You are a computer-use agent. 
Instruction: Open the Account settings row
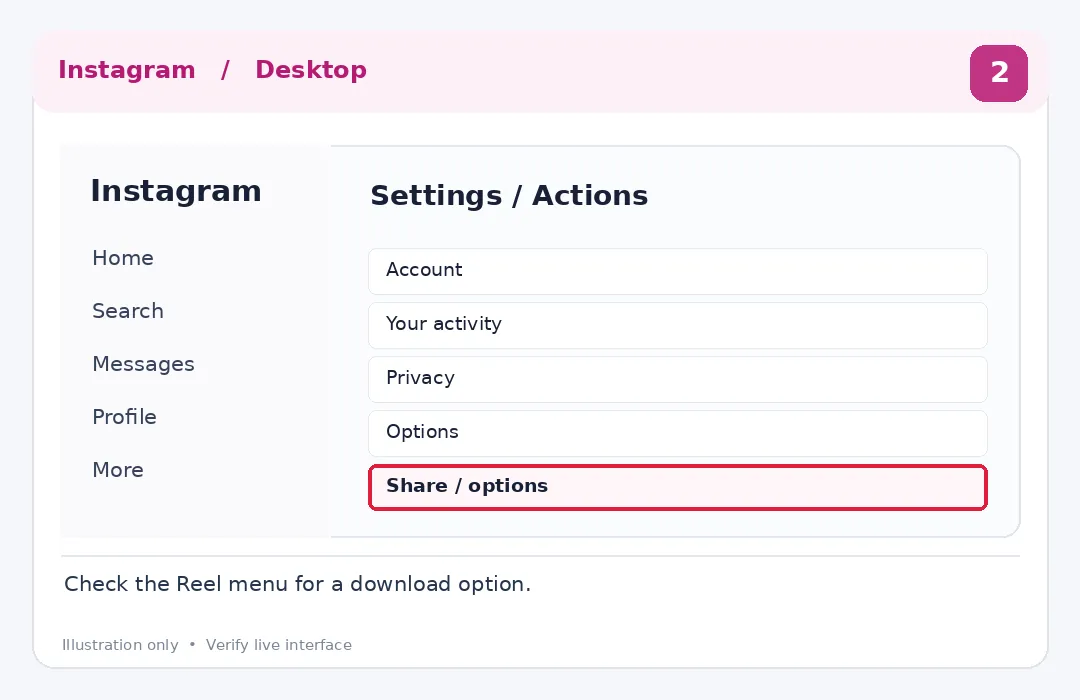678,271
